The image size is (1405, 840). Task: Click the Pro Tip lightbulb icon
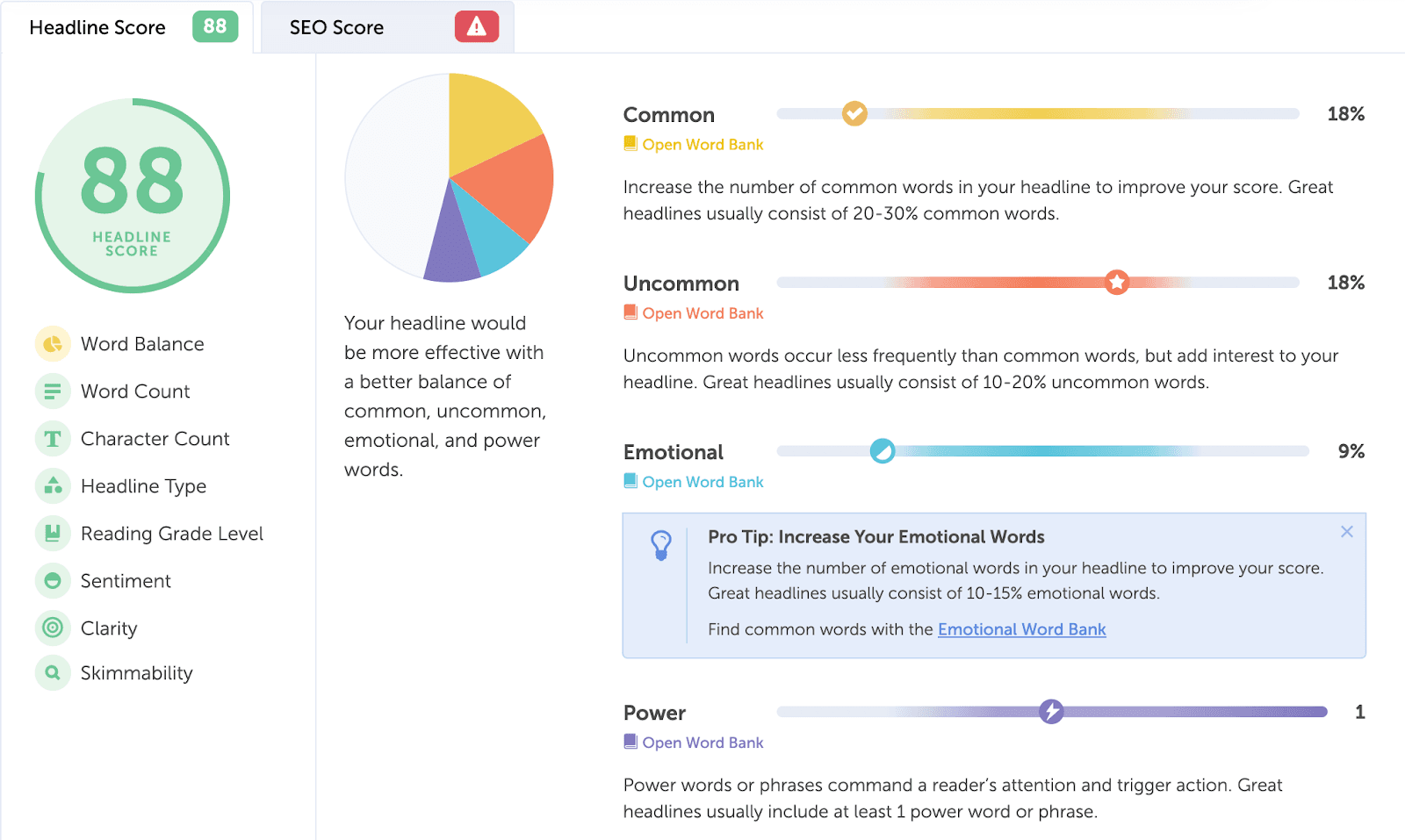tap(661, 544)
